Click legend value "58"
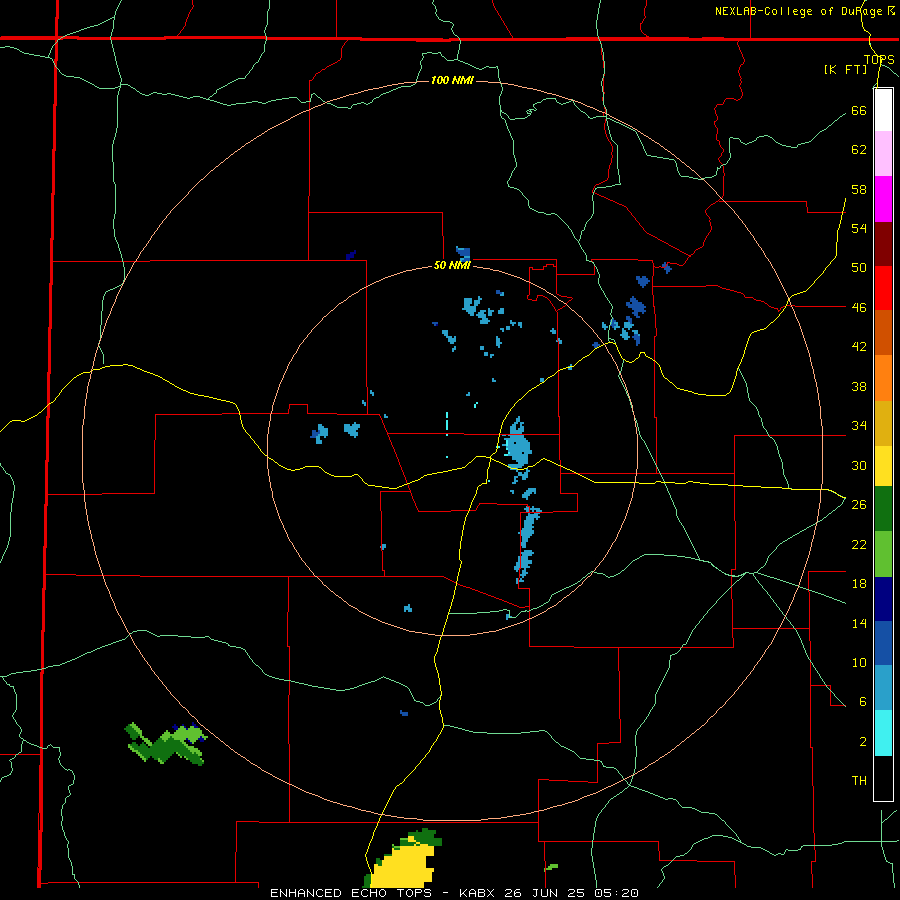900x900 pixels. pos(859,189)
